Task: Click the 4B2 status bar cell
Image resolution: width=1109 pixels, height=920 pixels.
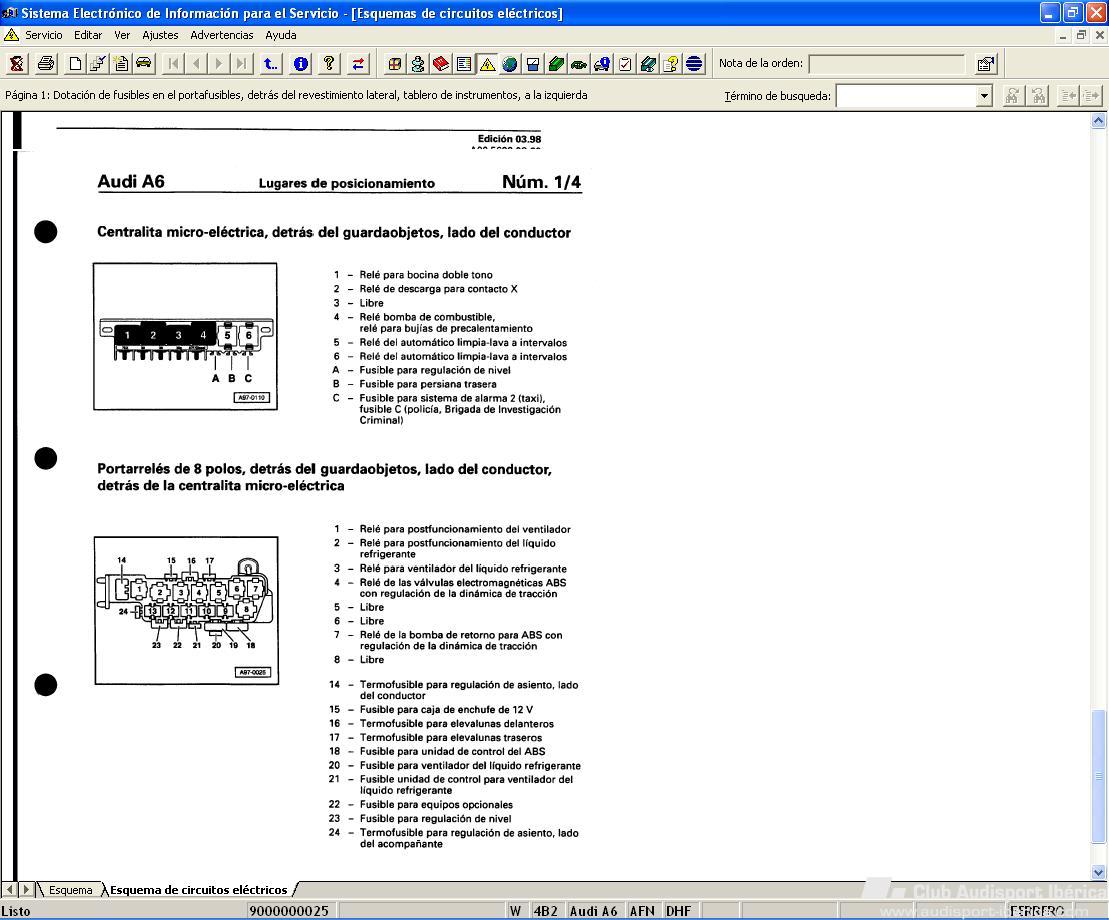Action: (x=545, y=911)
